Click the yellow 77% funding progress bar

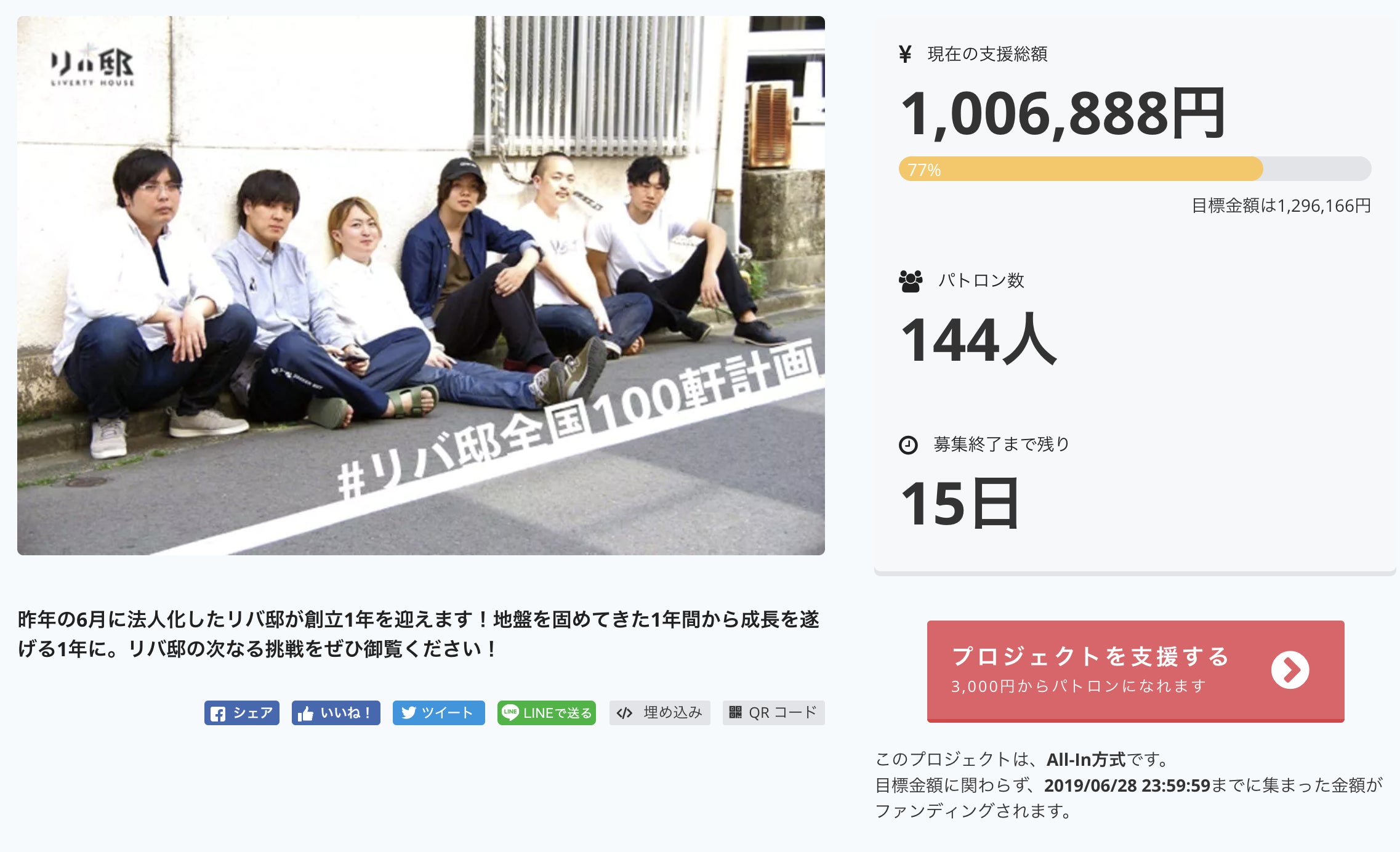pos(1080,169)
